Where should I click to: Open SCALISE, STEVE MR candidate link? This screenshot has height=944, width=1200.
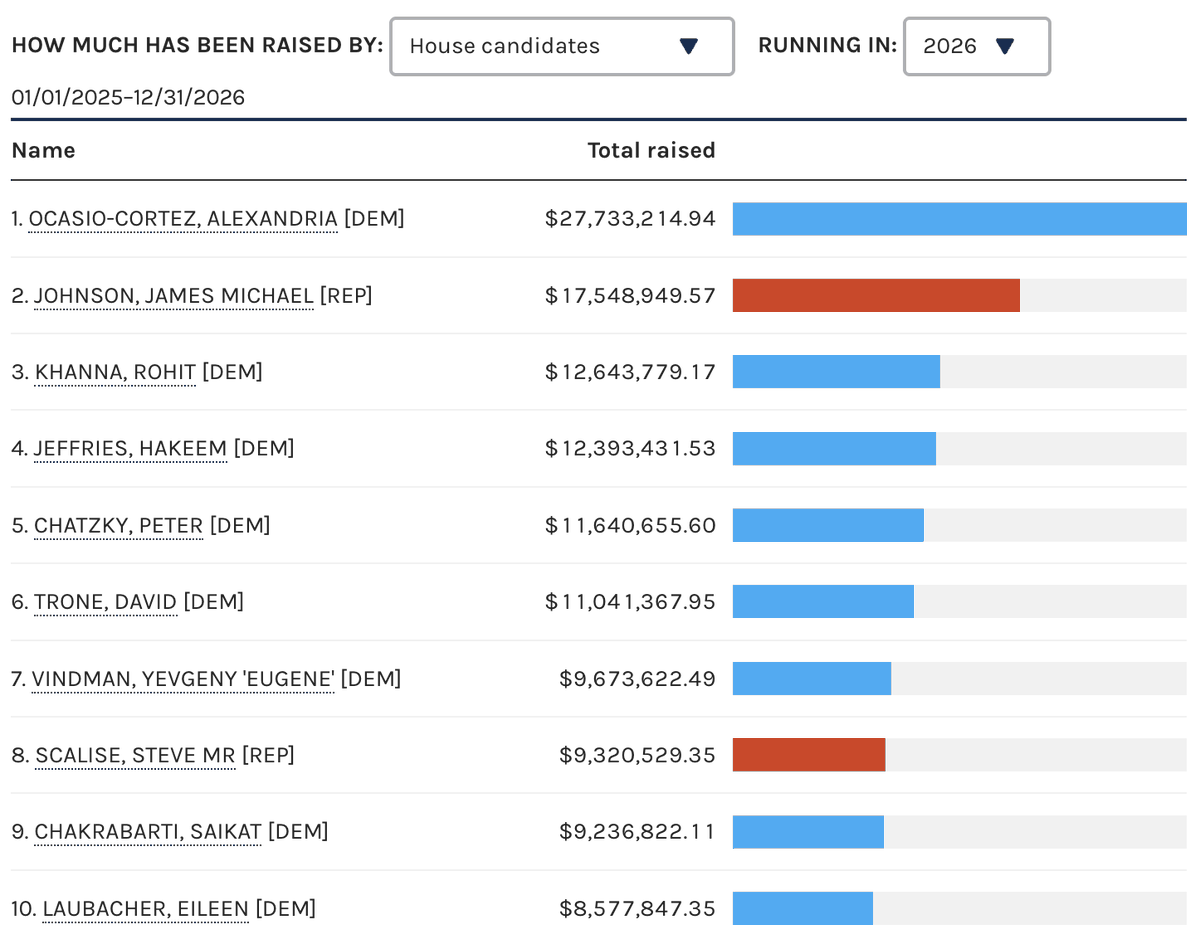pos(135,755)
